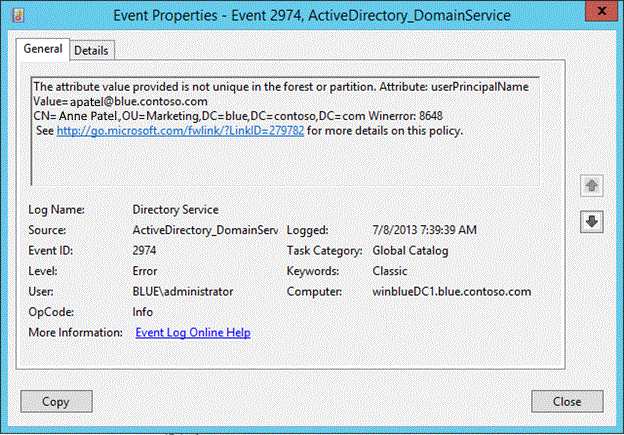Viewport: 624px width, 435px height.
Task: Show previous event with up arrow
Action: [591, 185]
